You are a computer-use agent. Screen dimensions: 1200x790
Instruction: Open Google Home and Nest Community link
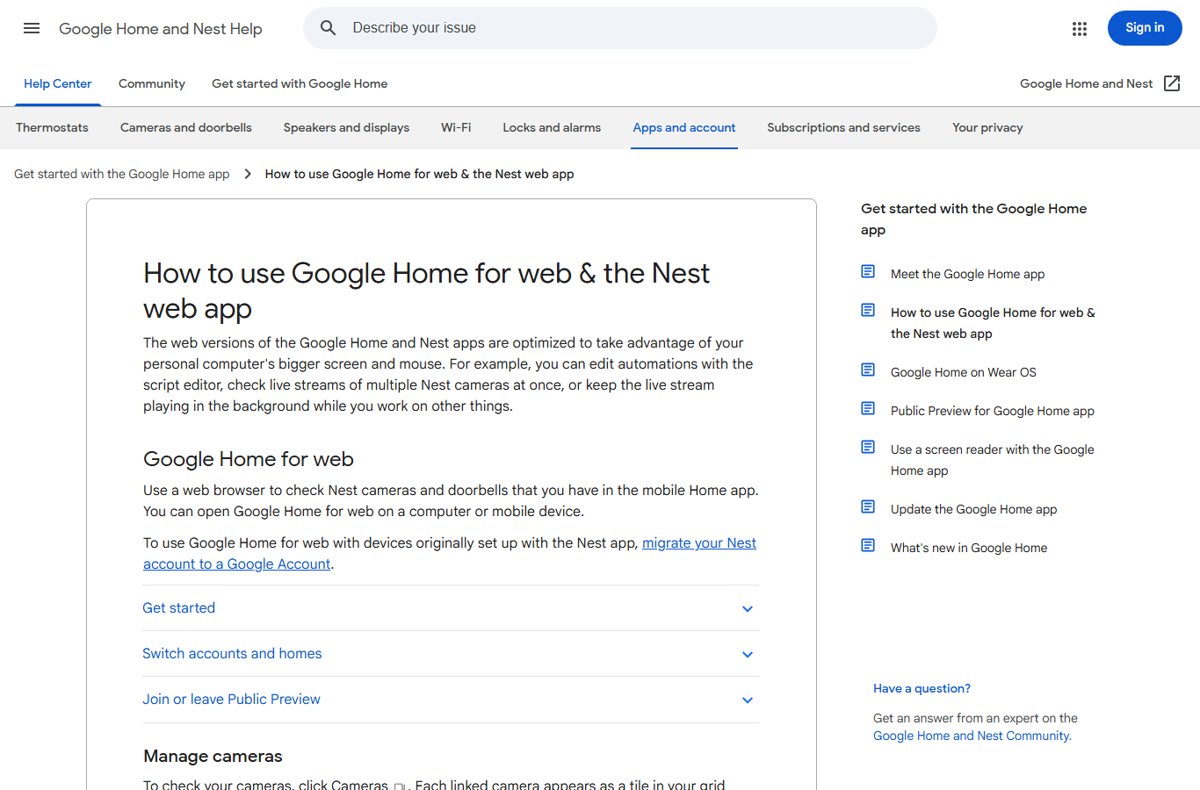pos(972,736)
